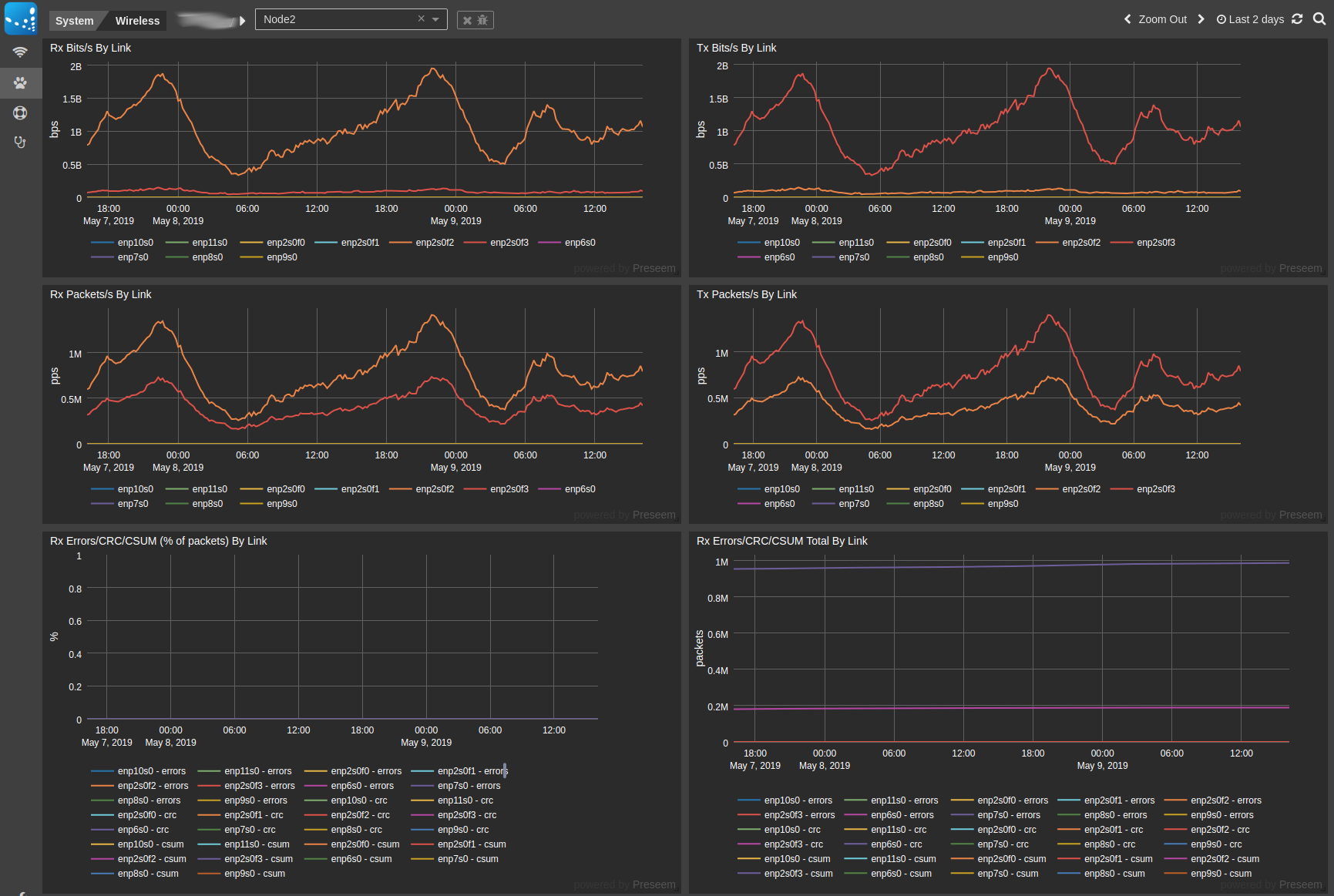The height and width of the screenshot is (896, 1334).
Task: Click Preseem link under Tx Bits/s chart
Action: (1300, 269)
